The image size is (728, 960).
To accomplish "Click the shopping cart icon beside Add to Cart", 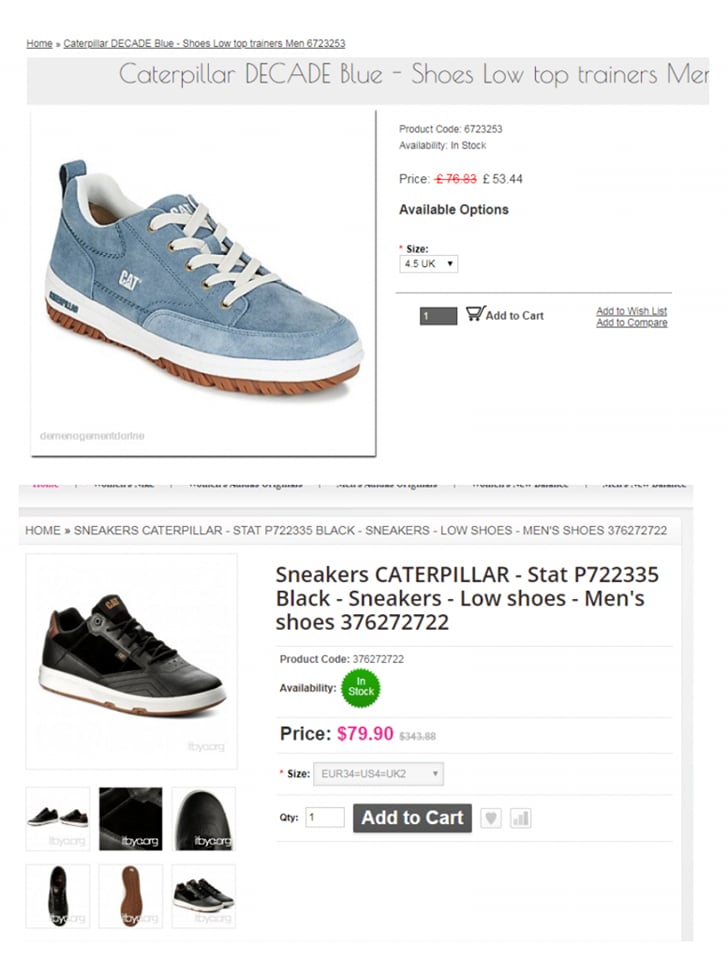I will 475,314.
